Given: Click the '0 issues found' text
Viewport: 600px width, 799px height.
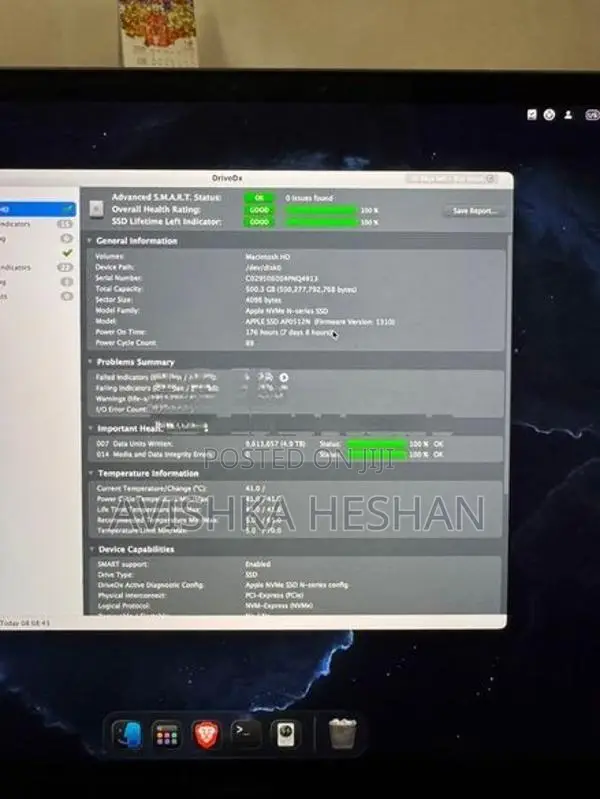Looking at the screenshot, I should click(309, 198).
